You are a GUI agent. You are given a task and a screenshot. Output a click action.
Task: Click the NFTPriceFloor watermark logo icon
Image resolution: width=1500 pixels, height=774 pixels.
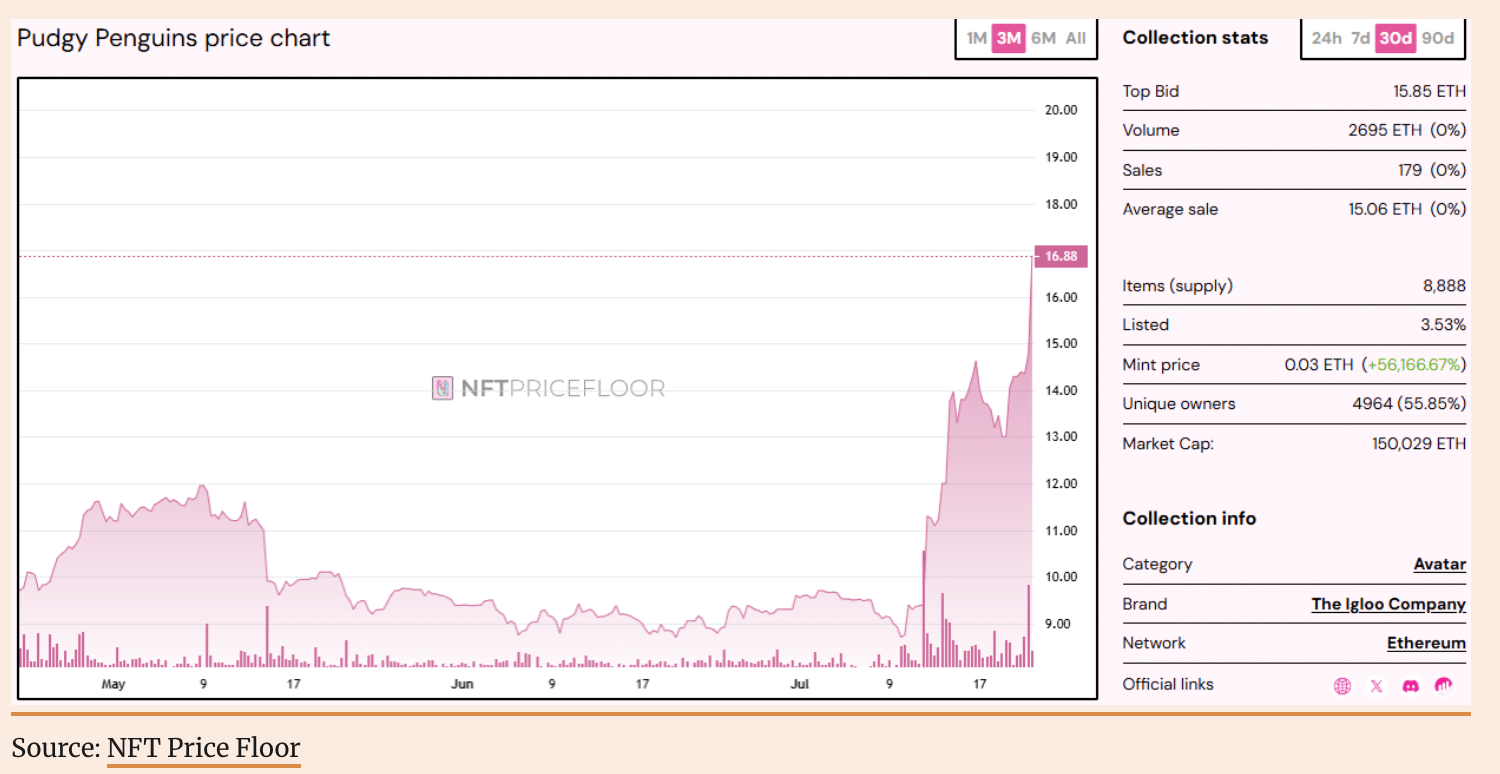click(442, 388)
